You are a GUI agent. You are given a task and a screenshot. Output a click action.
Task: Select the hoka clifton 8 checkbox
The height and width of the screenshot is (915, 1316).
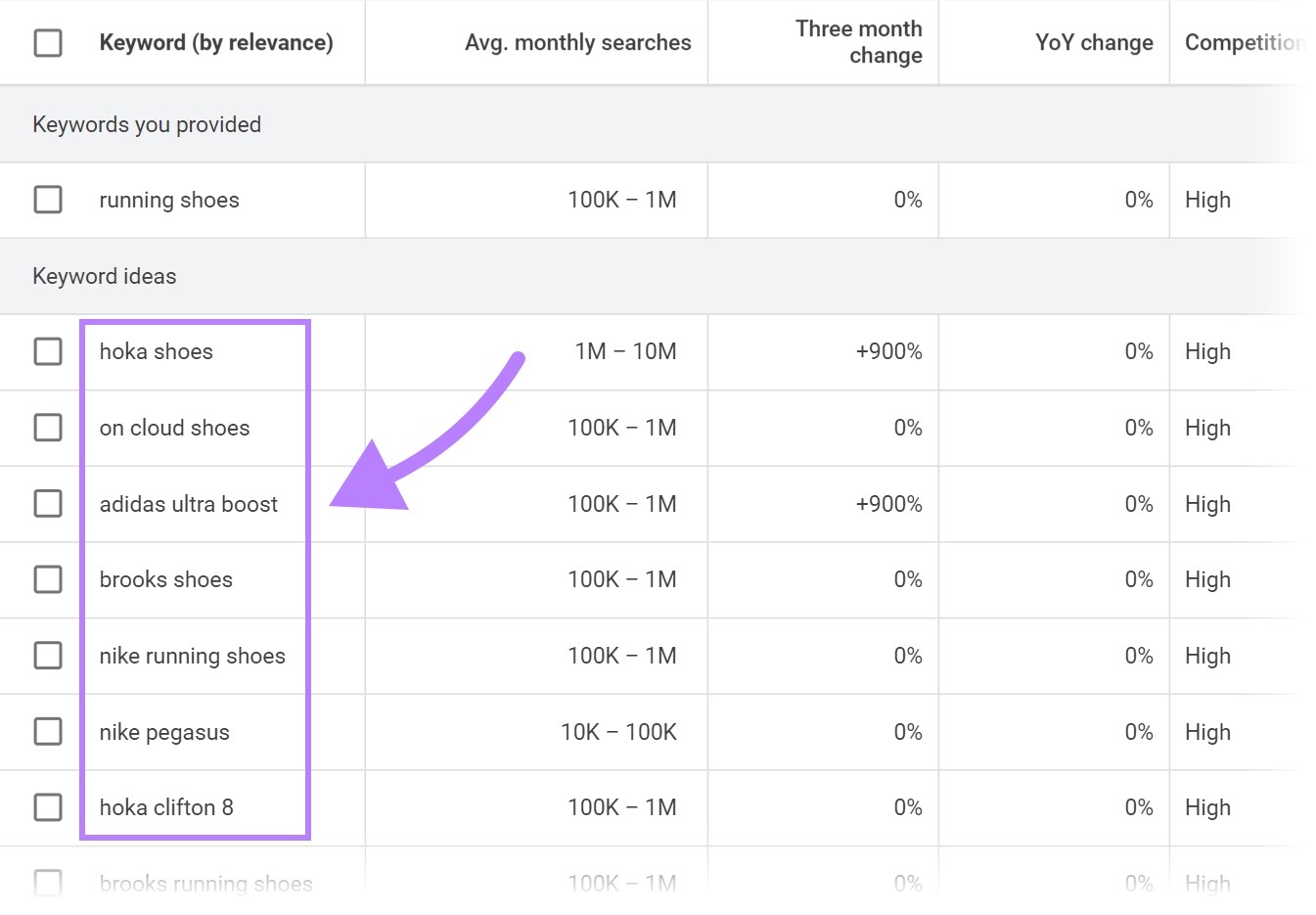point(48,807)
